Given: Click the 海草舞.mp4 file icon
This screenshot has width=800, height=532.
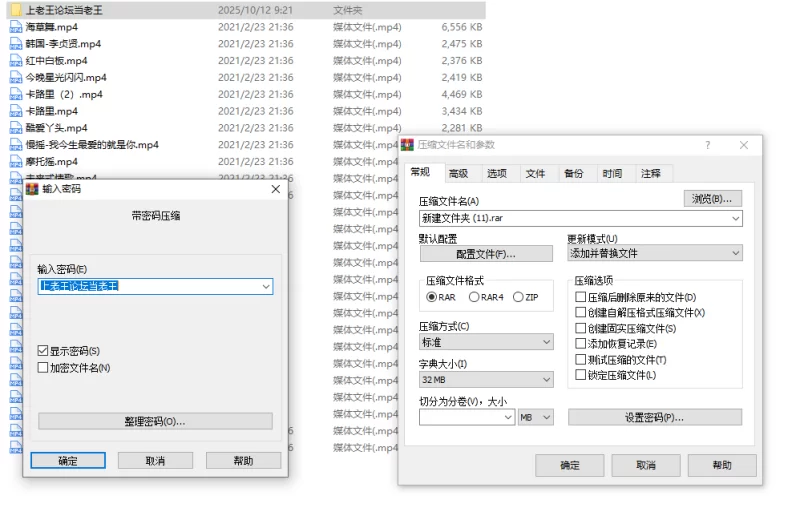Looking at the screenshot, I should [15, 27].
